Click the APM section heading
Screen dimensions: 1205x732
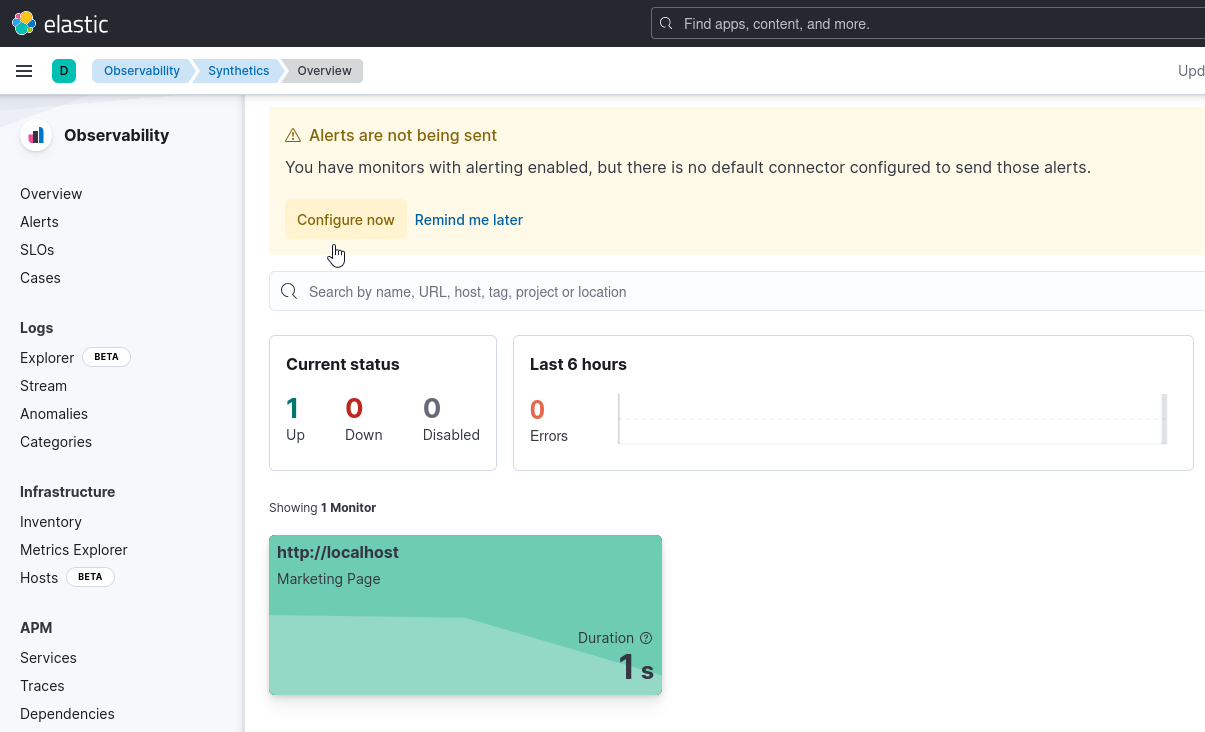[36, 628]
